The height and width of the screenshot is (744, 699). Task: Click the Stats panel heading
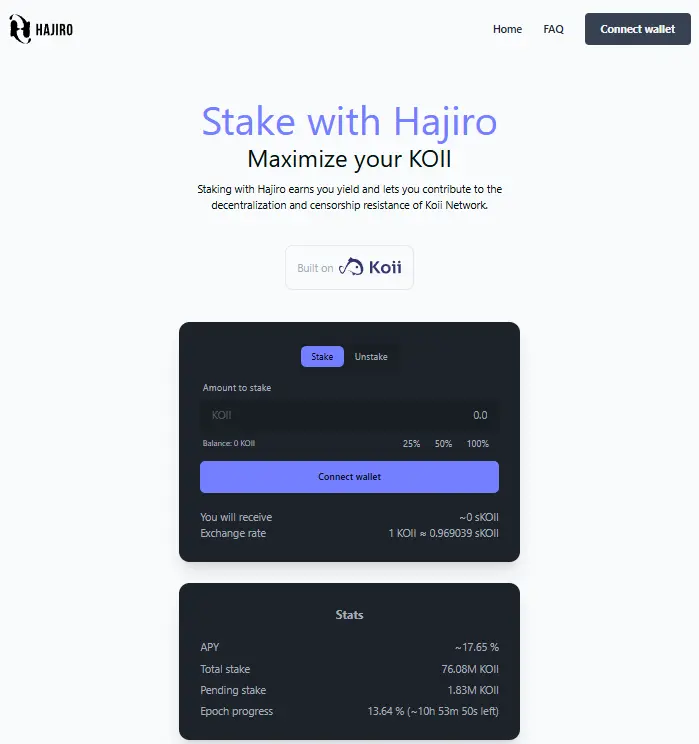coord(349,615)
